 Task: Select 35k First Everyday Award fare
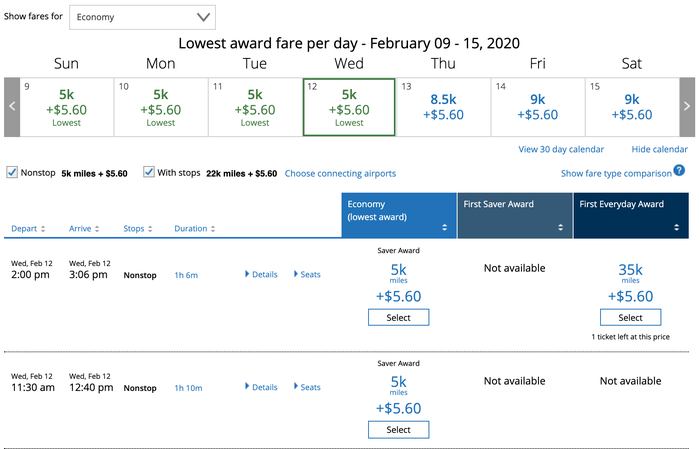coord(630,318)
